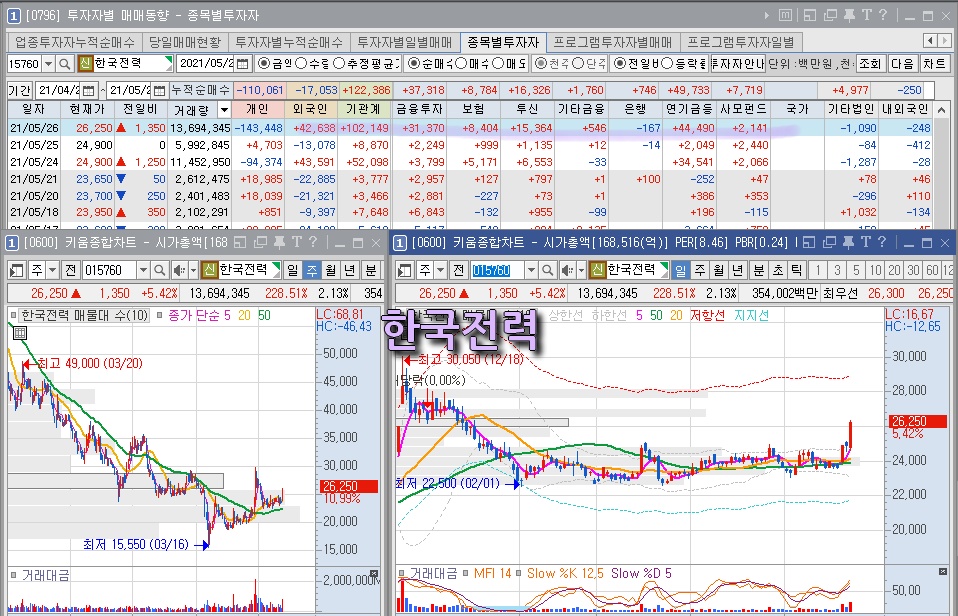The image size is (958, 616).
Task: Select the 전일비 radio option
Action: (x=620, y=64)
